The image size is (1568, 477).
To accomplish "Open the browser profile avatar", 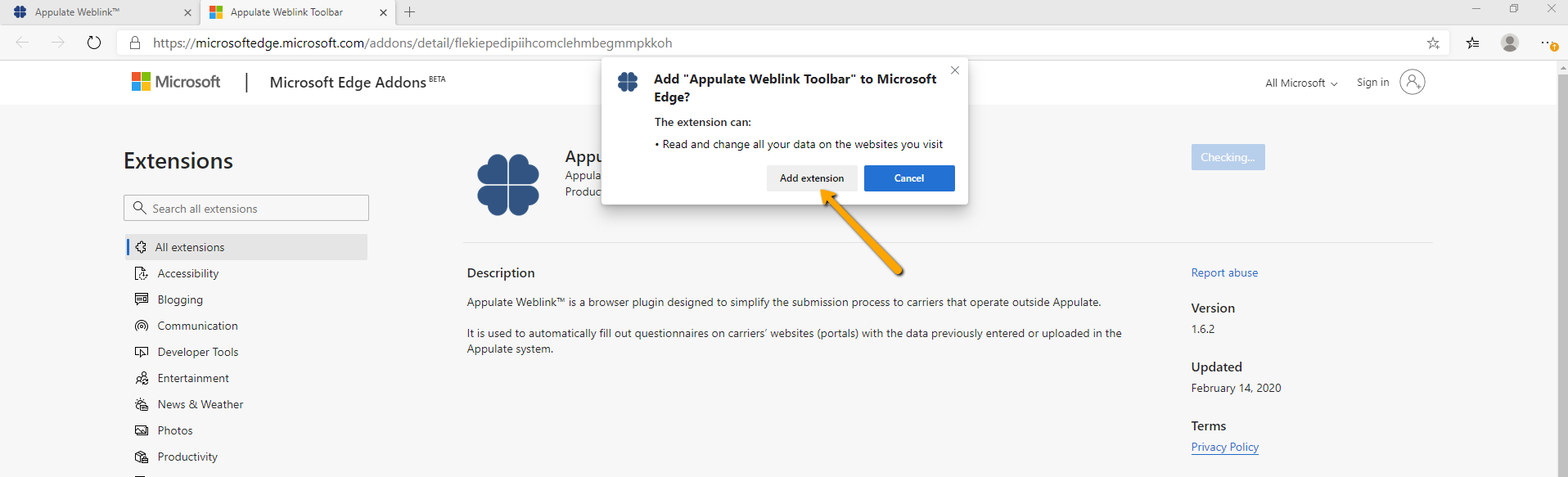I will pos(1510,43).
